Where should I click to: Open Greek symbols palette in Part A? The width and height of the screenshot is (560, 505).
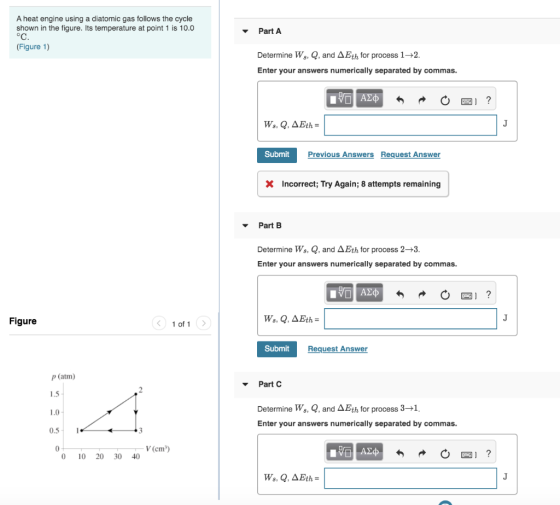(369, 99)
